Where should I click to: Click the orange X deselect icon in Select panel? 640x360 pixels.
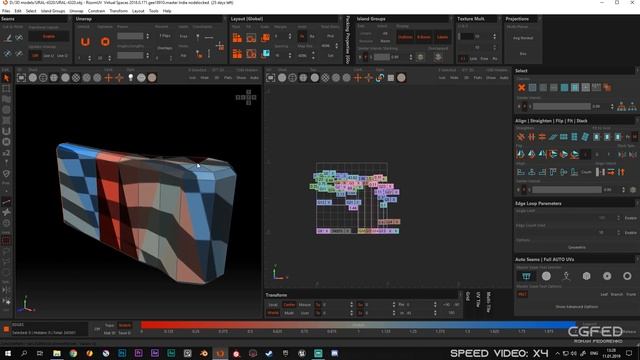click(x=521, y=87)
